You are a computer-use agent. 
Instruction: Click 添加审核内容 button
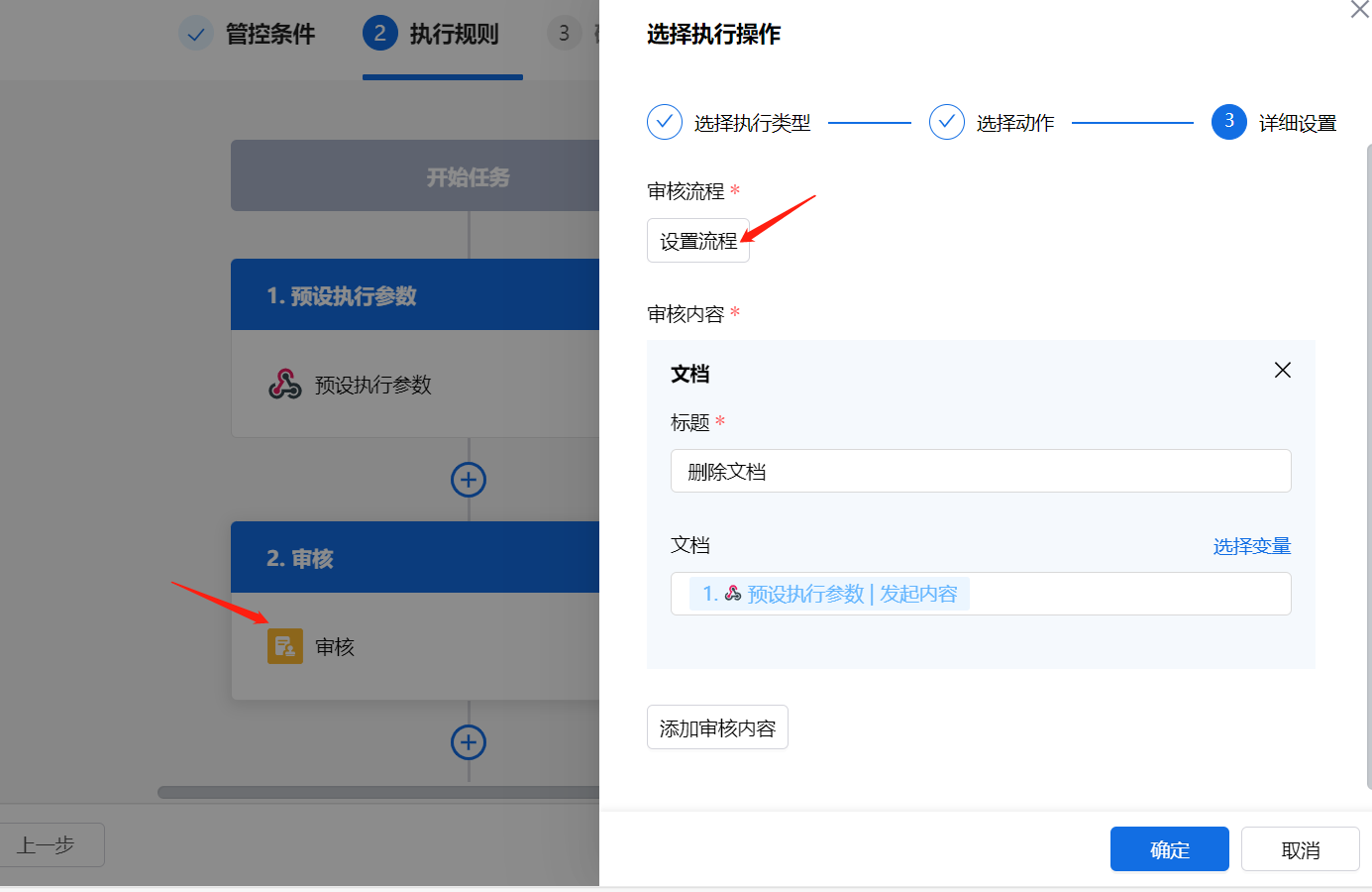[717, 727]
